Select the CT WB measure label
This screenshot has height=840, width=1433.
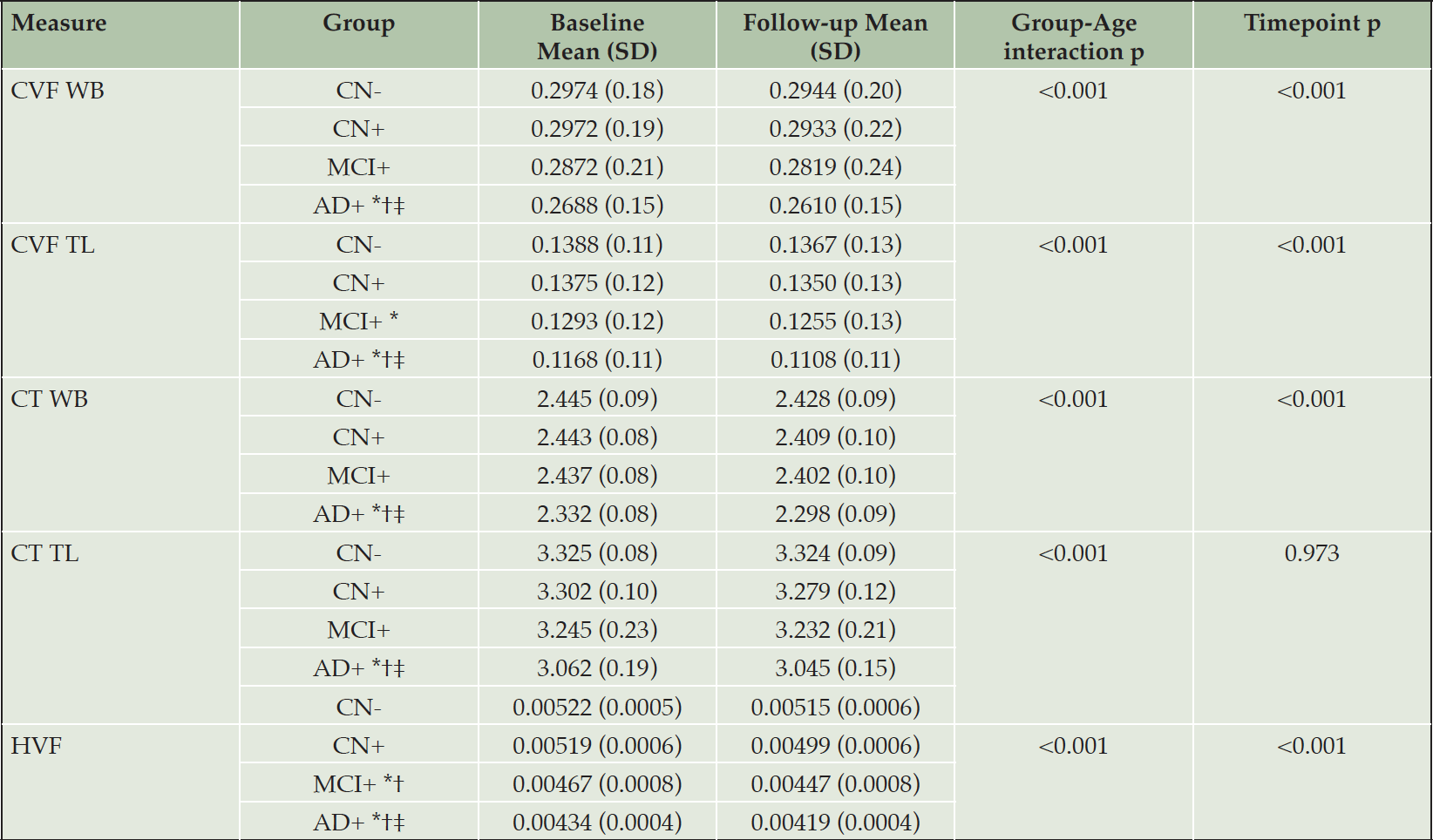[x=50, y=399]
